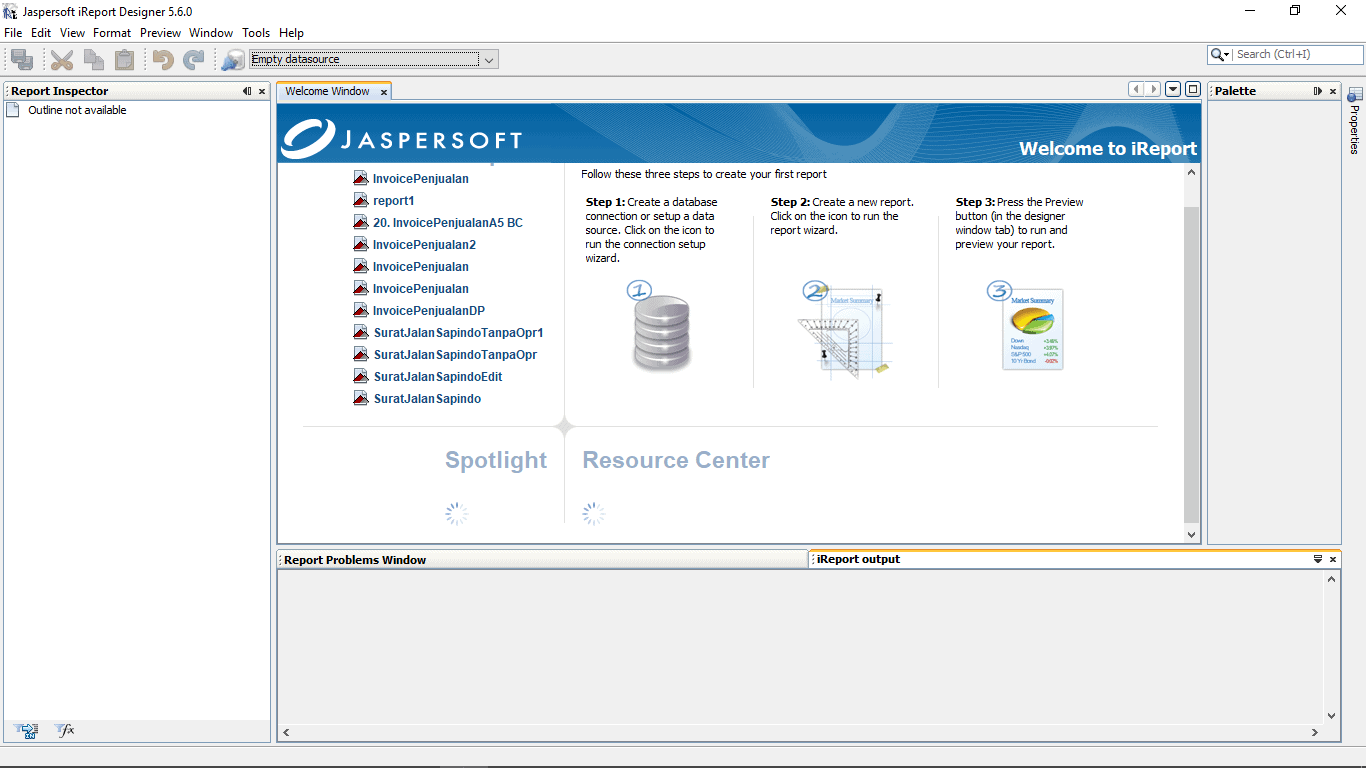Viewport: 1366px width, 768px height.
Task: Close the Palette panel
Action: (1332, 91)
